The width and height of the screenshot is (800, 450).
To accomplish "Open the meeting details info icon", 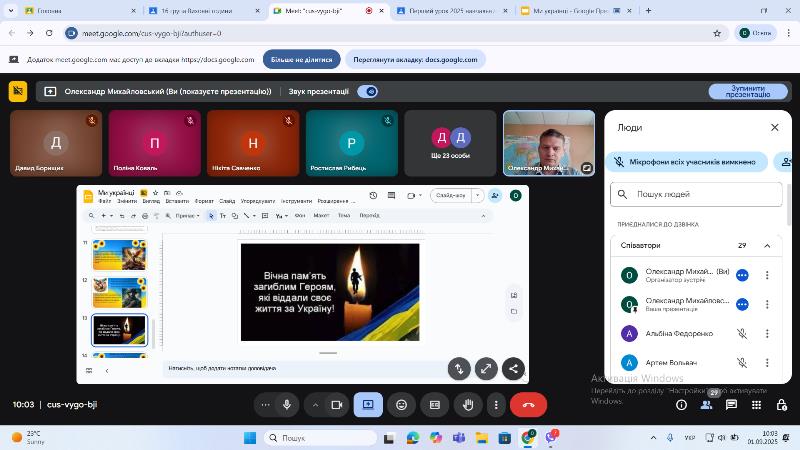I will coord(681,405).
